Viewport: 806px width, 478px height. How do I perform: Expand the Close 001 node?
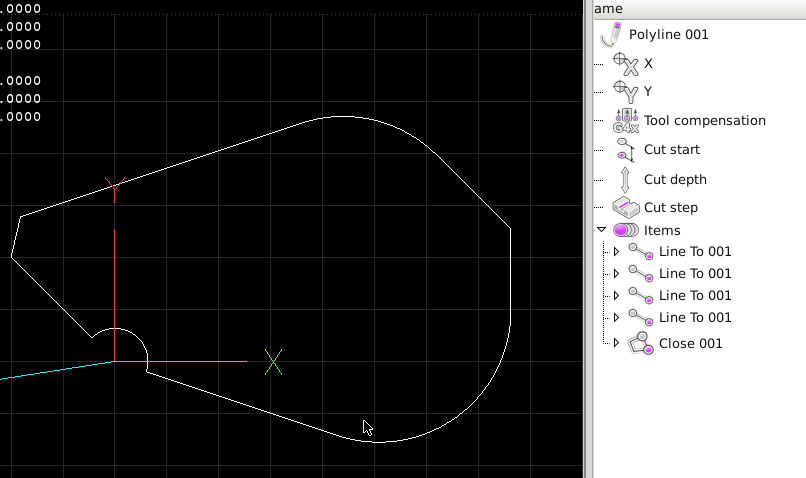616,343
